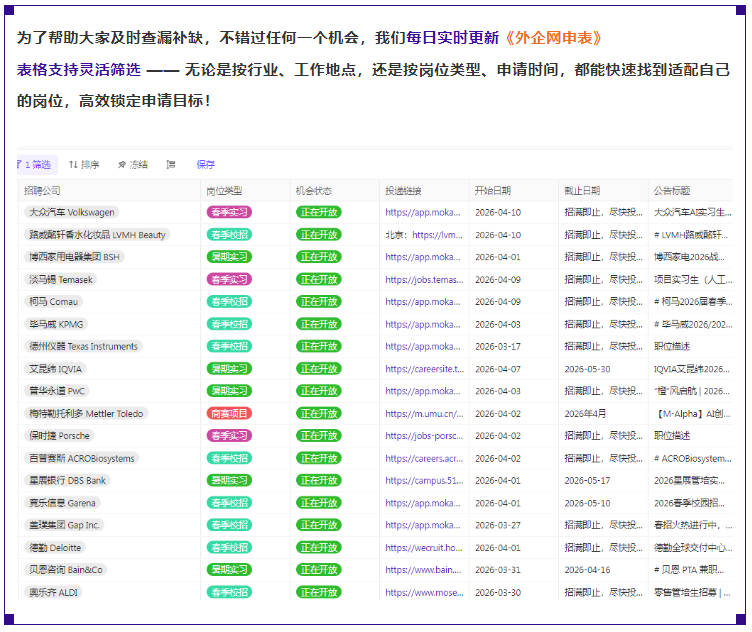
Task: Open the www.bain... link for Bain&Co
Action: [x=423, y=569]
